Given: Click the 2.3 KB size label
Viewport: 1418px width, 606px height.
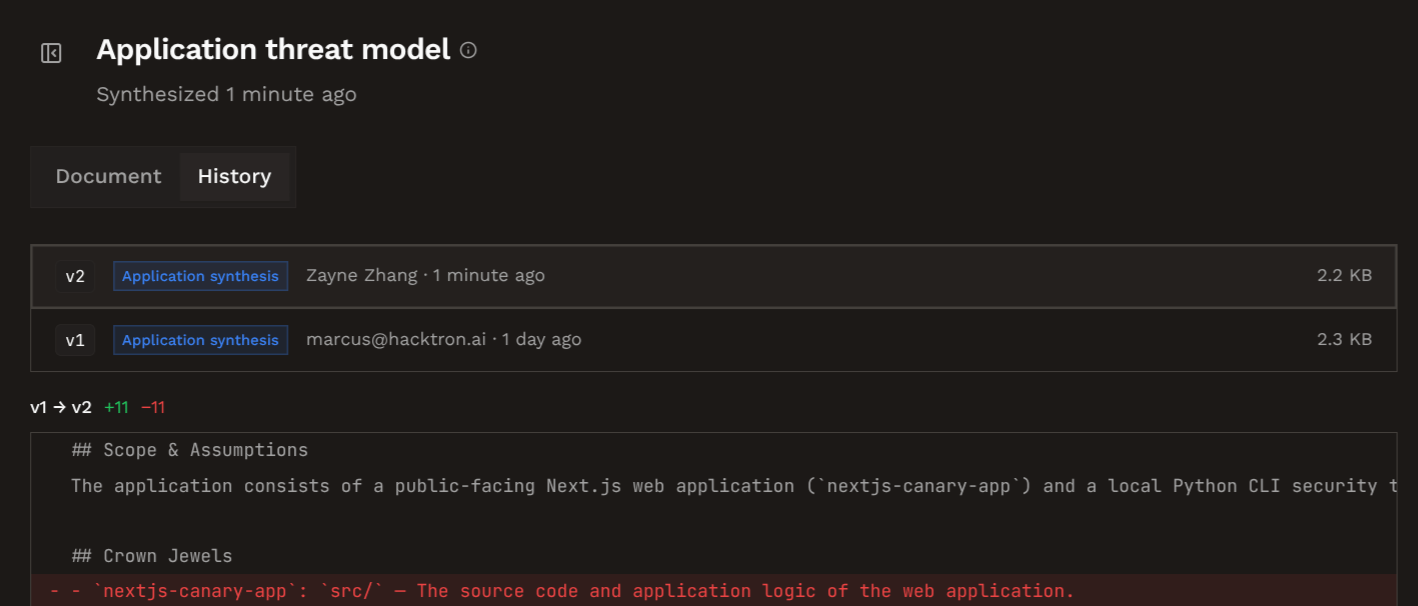Looking at the screenshot, I should (x=1344, y=340).
